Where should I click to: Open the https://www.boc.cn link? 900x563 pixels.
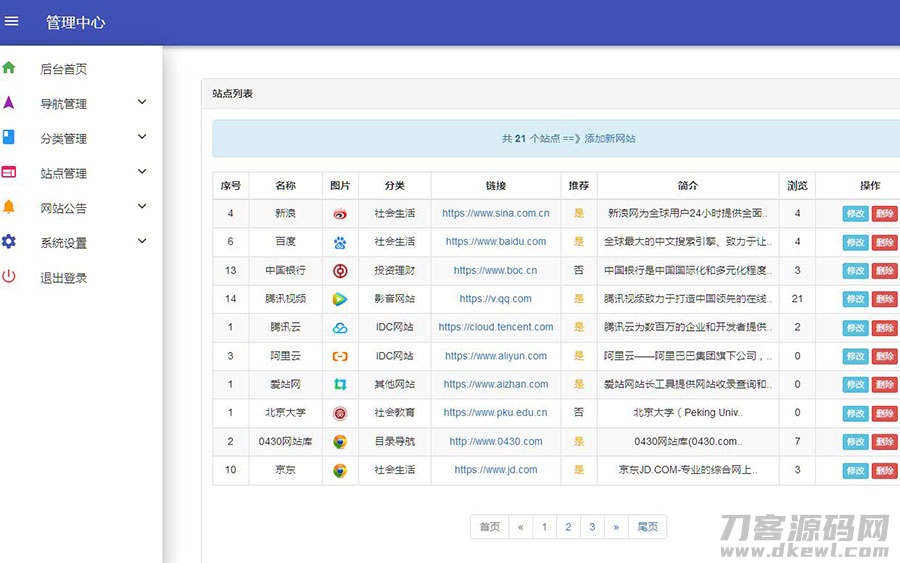495,270
